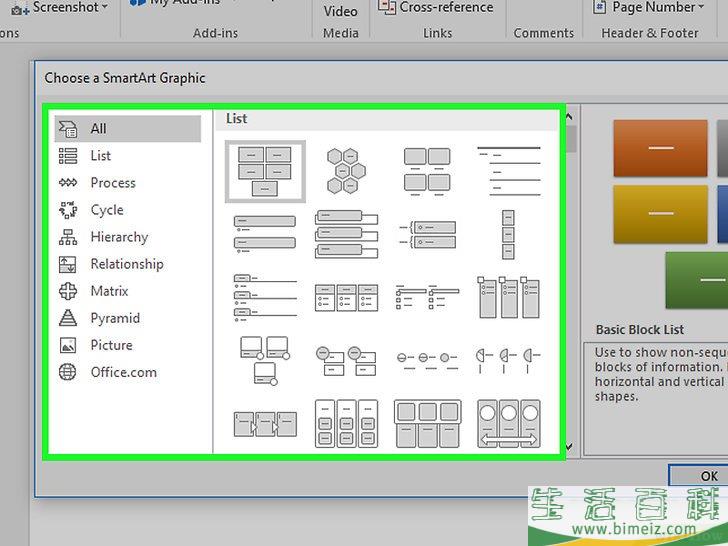Open the Matrix category label
Image resolution: width=728 pixels, height=546 pixels.
click(110, 291)
